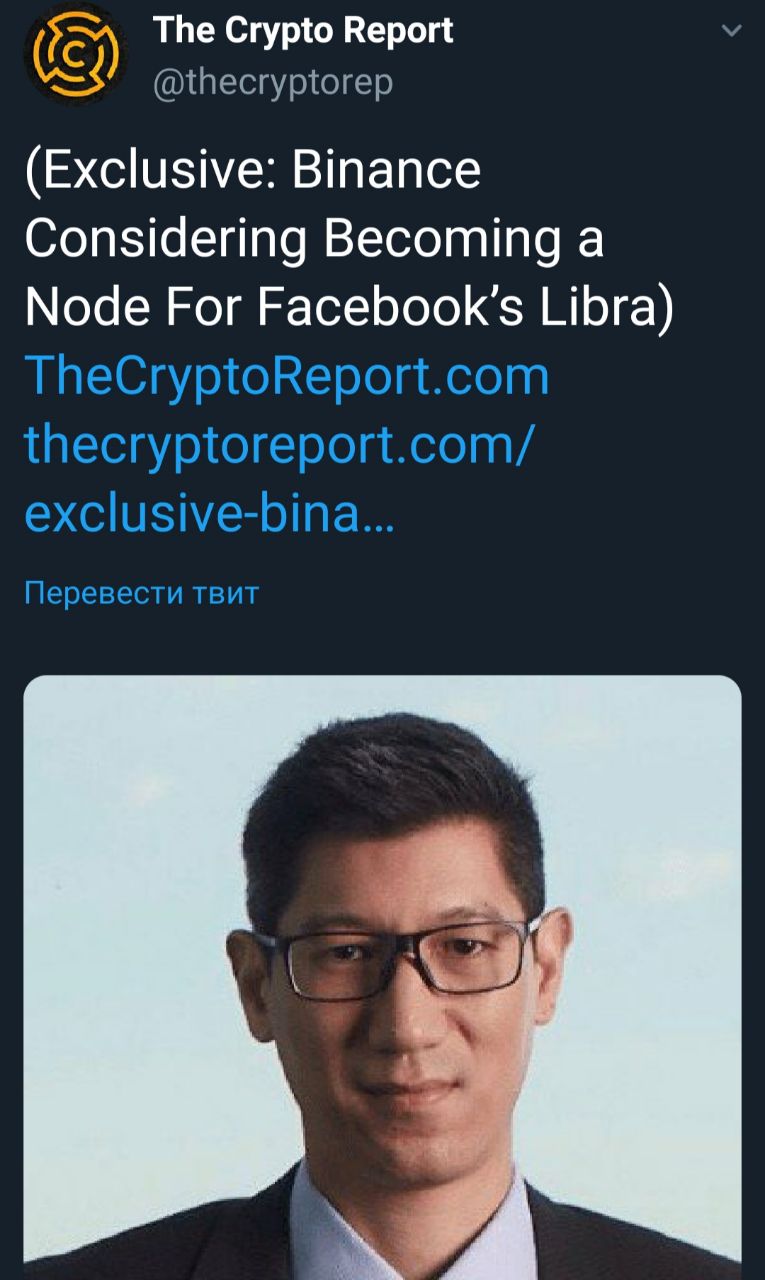The width and height of the screenshot is (765, 1280).
Task: Tap the truncated "exclusive-bina…" link text
Action: (x=208, y=514)
